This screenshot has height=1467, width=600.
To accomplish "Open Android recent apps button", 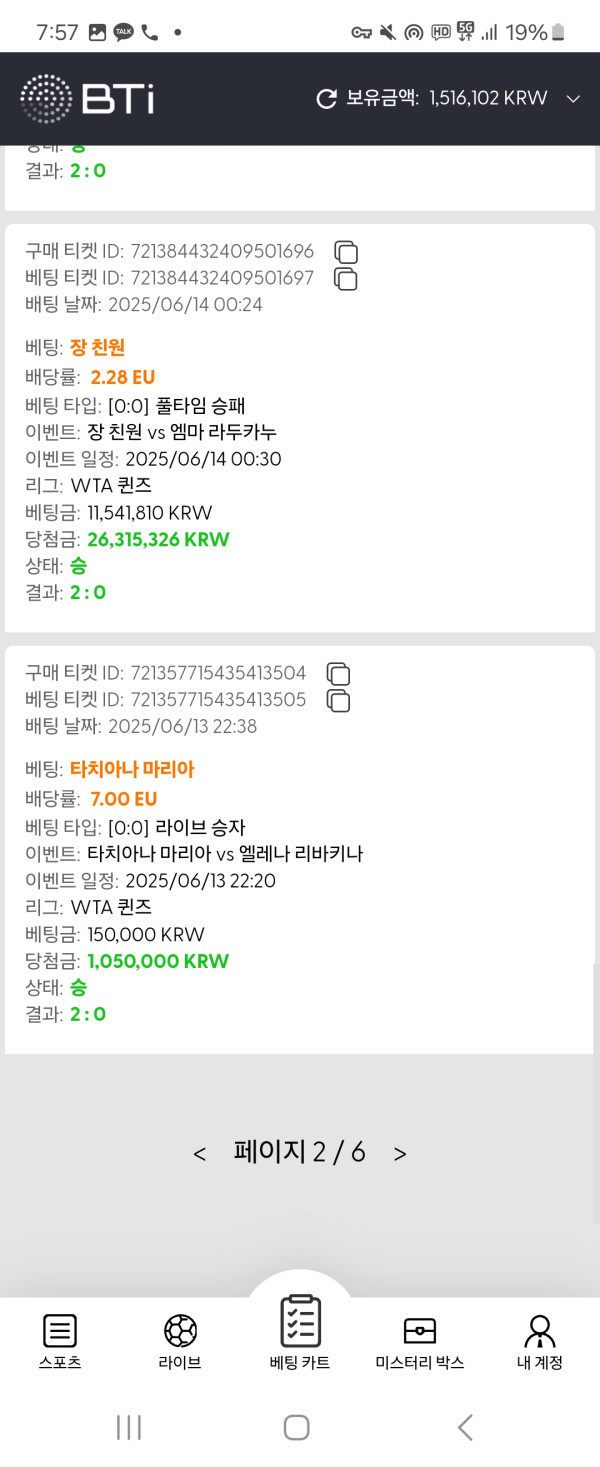I will click(129, 1427).
